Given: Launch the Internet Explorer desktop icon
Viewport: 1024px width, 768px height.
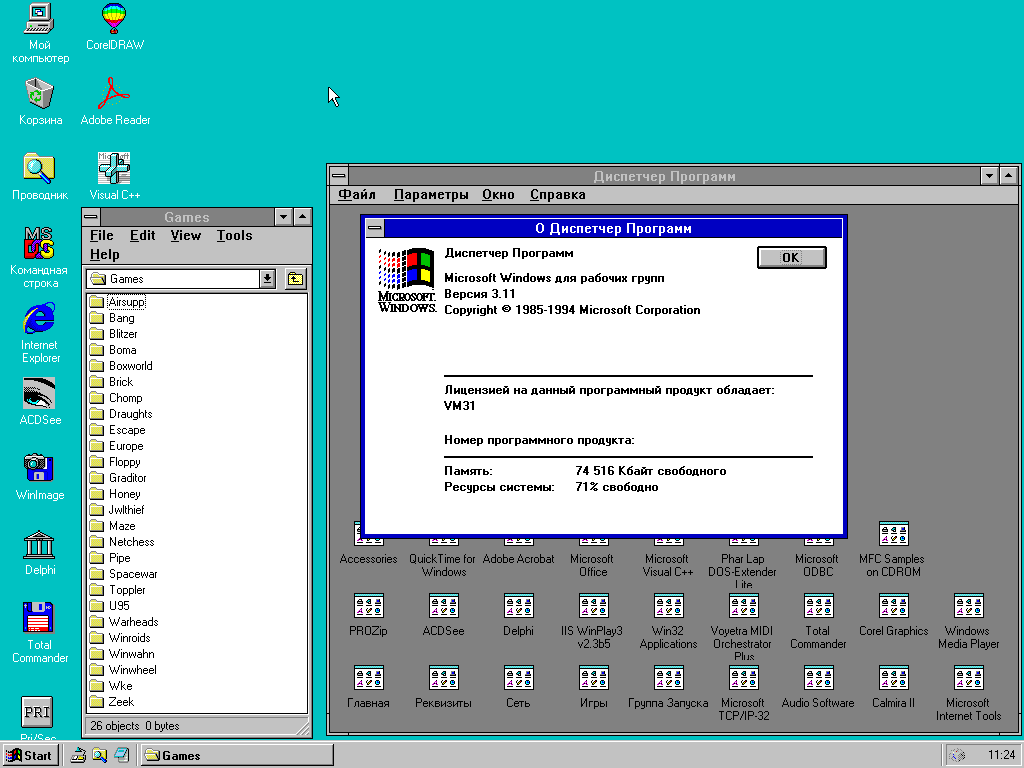Looking at the screenshot, I should [x=40, y=320].
